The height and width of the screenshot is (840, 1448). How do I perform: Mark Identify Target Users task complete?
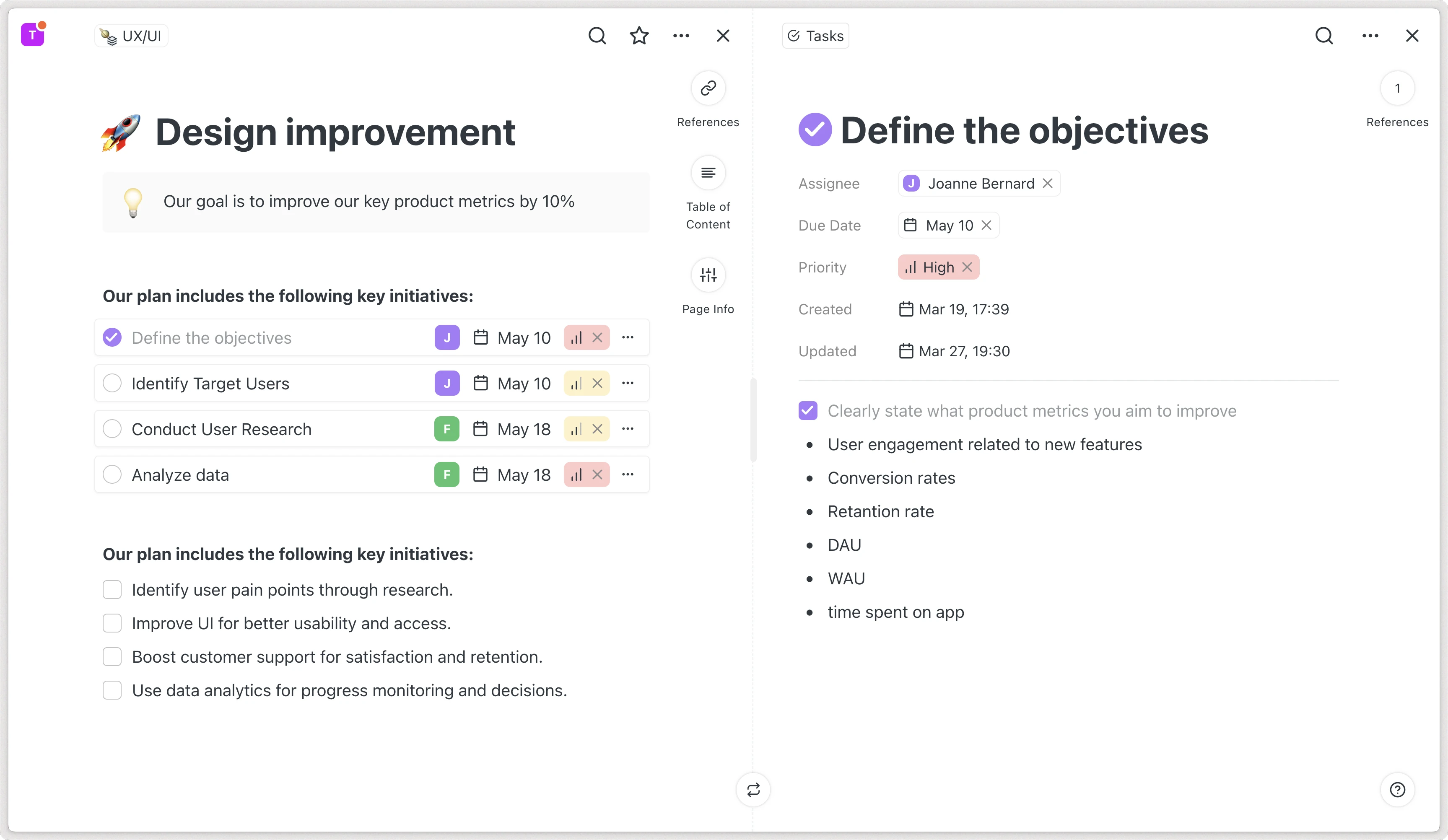pyautogui.click(x=112, y=383)
